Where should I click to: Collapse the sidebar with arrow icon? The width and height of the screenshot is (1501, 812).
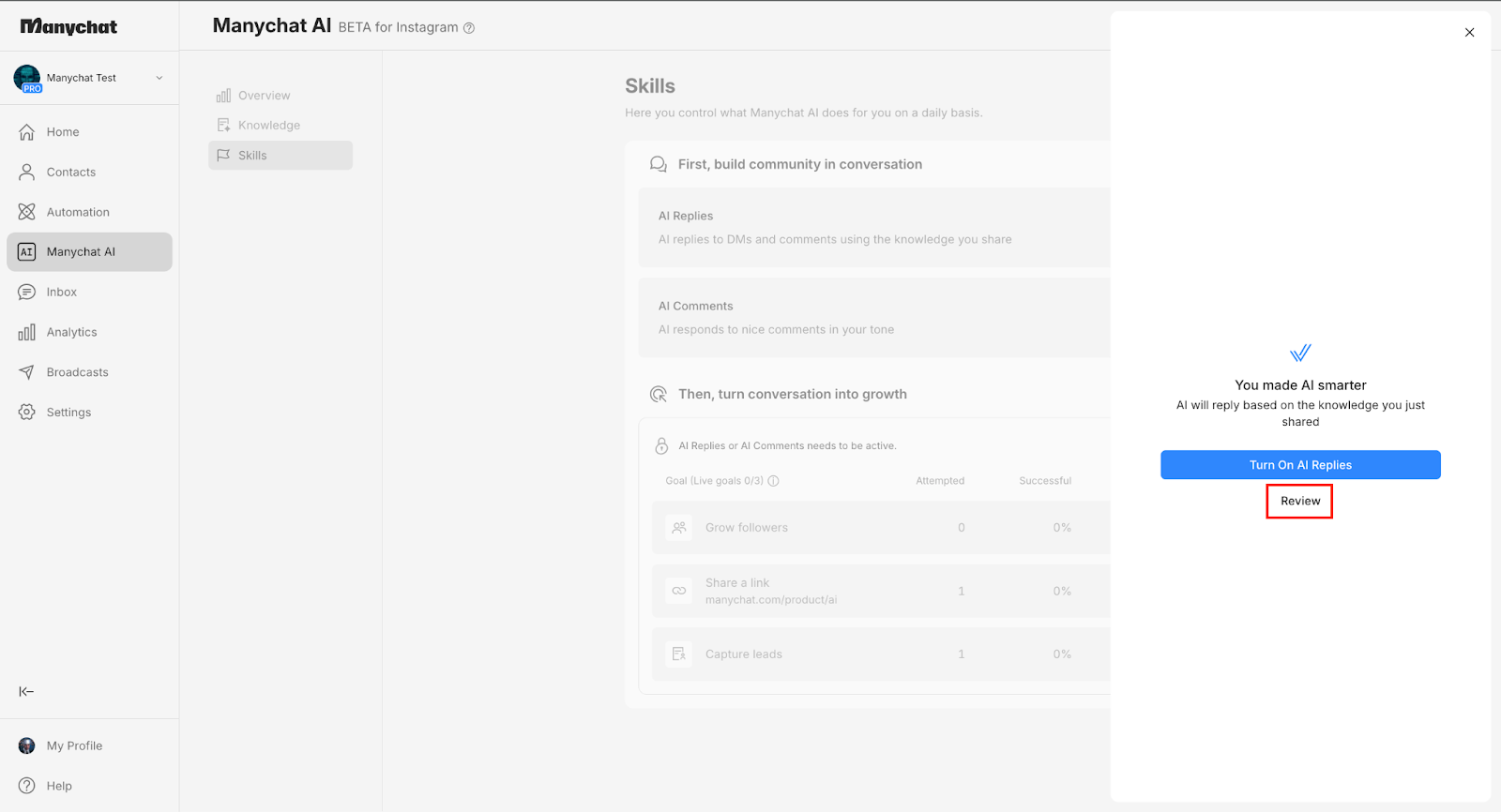click(26, 692)
